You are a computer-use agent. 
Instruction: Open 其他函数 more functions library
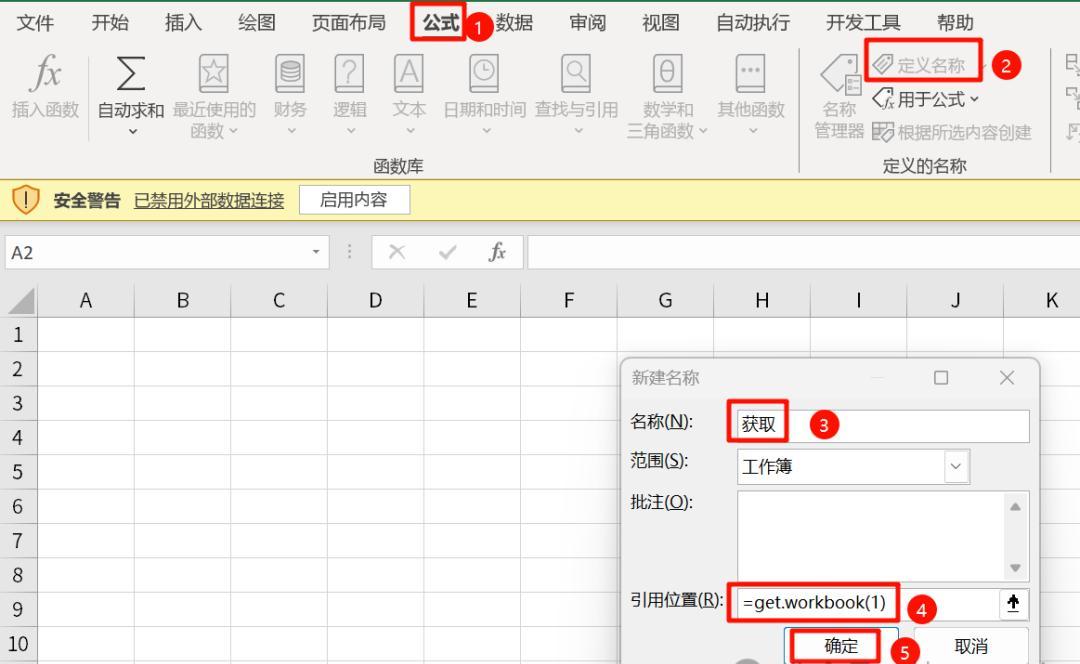pyautogui.click(x=751, y=95)
